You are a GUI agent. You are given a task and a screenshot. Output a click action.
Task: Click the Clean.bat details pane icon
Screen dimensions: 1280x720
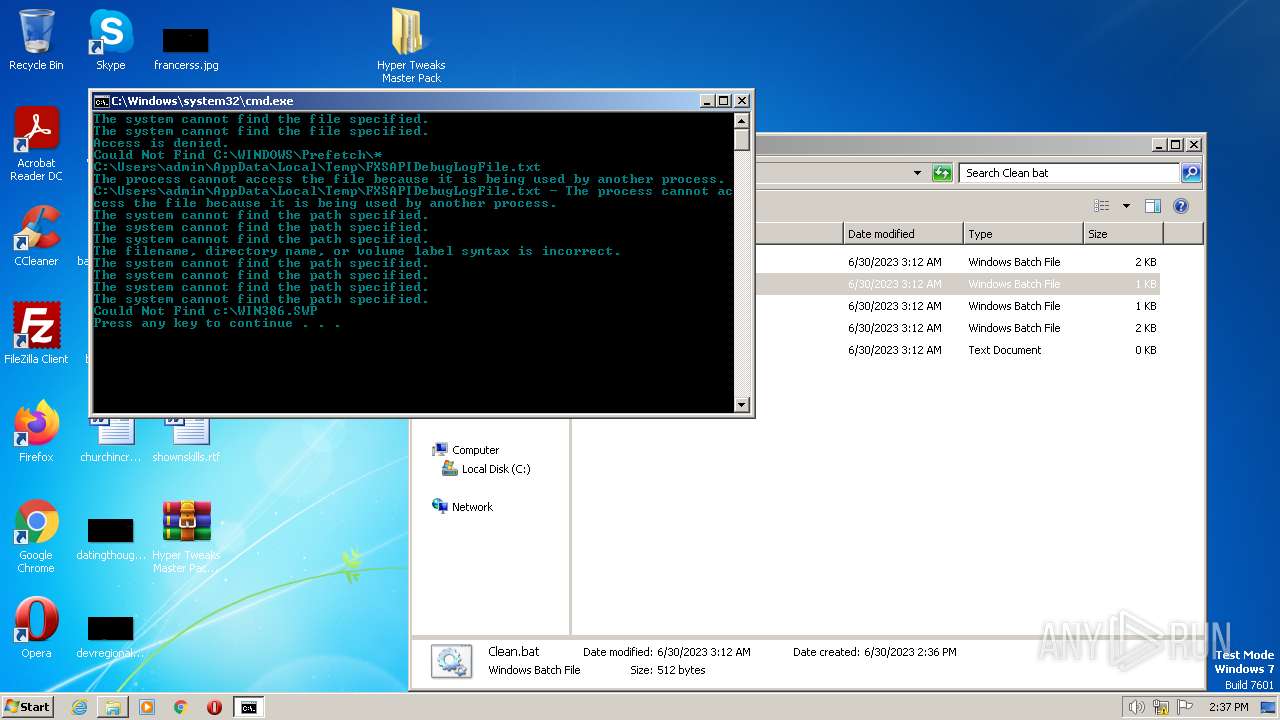pyautogui.click(x=451, y=661)
